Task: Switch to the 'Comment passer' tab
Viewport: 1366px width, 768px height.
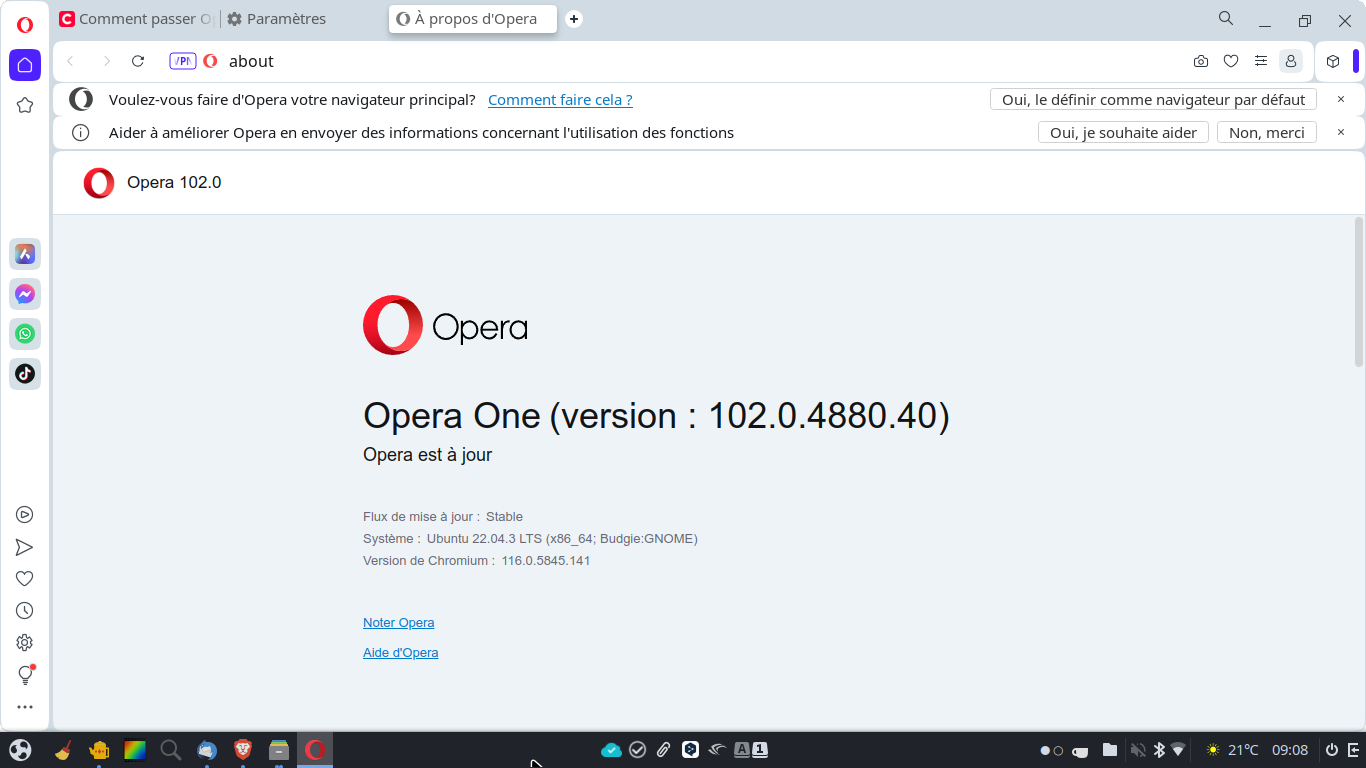Action: [x=135, y=19]
